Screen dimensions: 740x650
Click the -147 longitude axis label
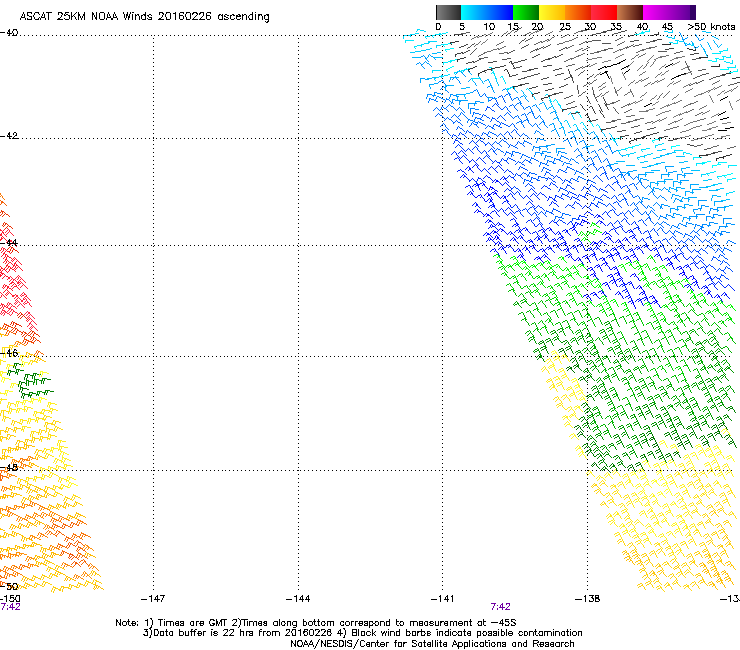click(153, 599)
